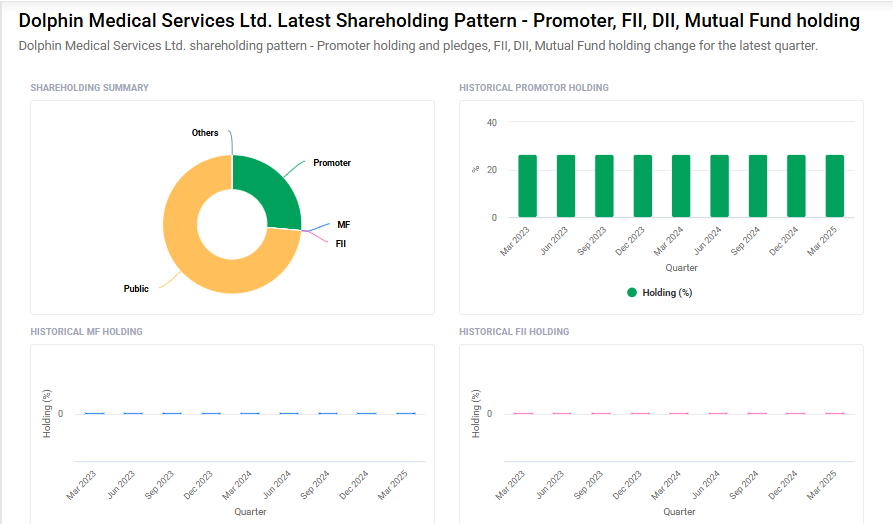
Task: Click the Public label on donut chart
Action: click(x=136, y=289)
